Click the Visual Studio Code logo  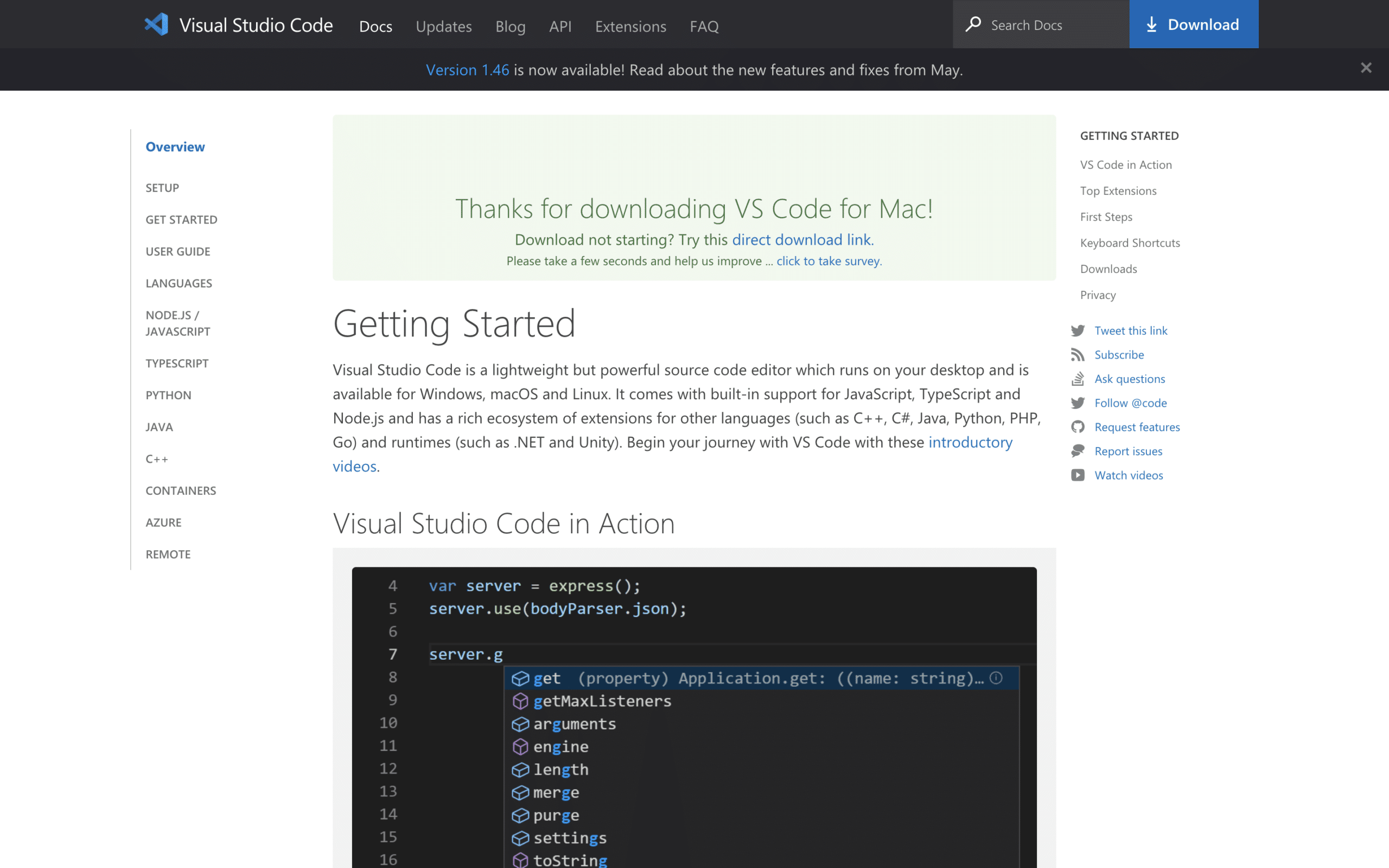pos(156,24)
